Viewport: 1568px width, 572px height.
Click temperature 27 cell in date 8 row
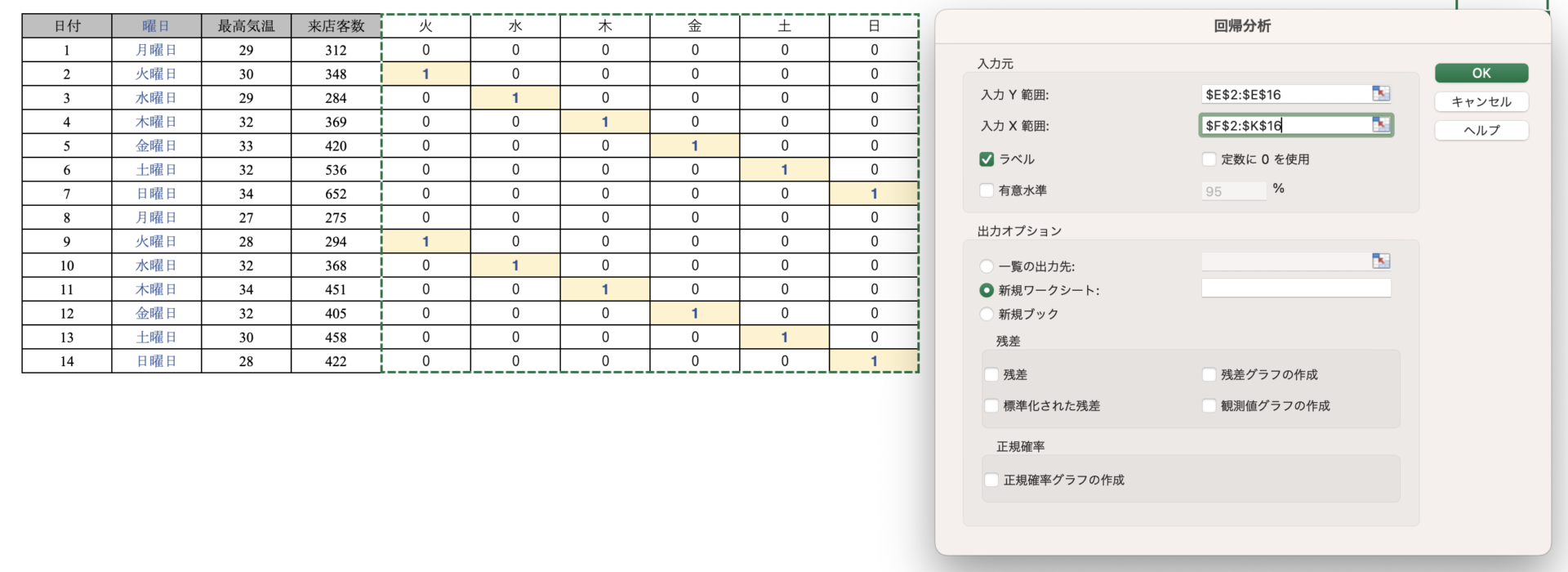coord(247,217)
